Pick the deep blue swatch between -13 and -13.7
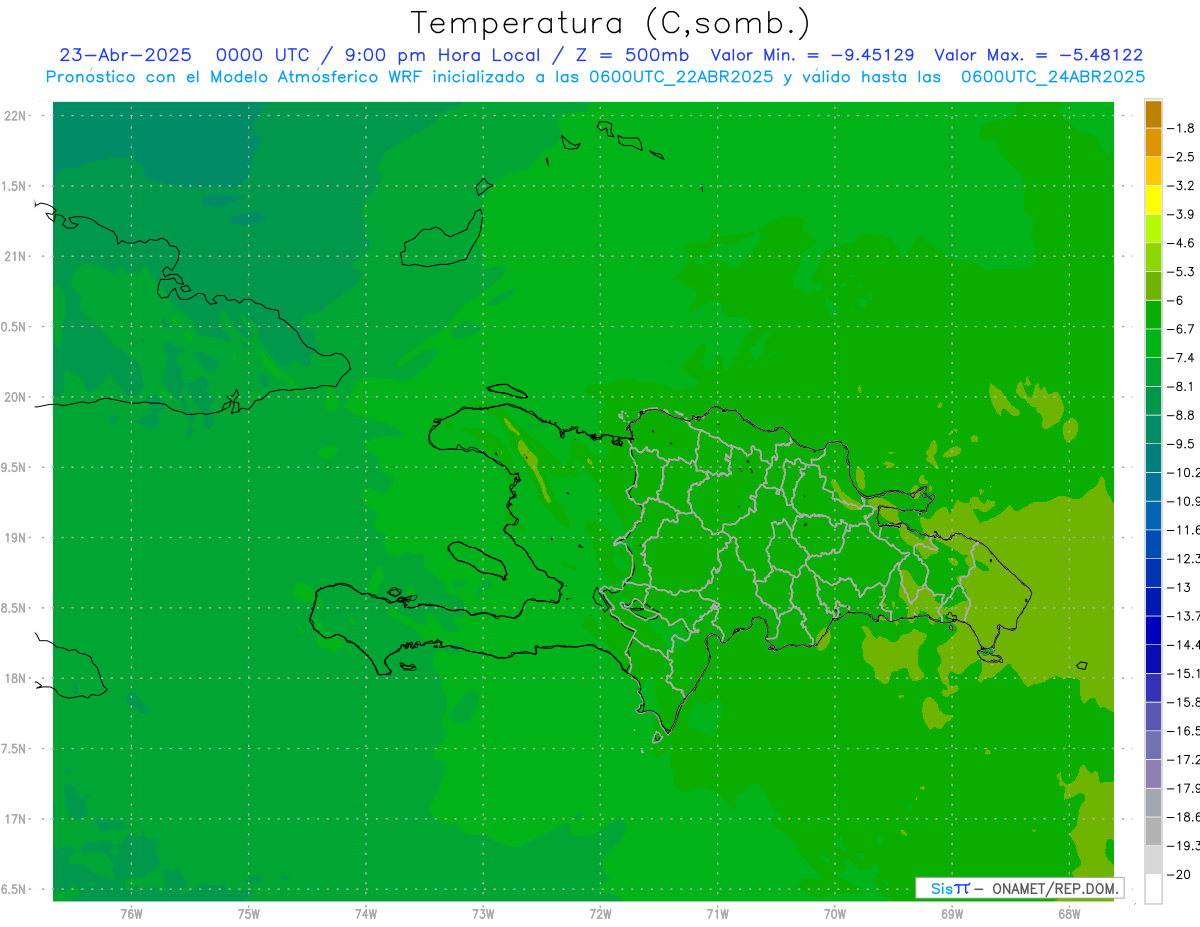 1153,601
